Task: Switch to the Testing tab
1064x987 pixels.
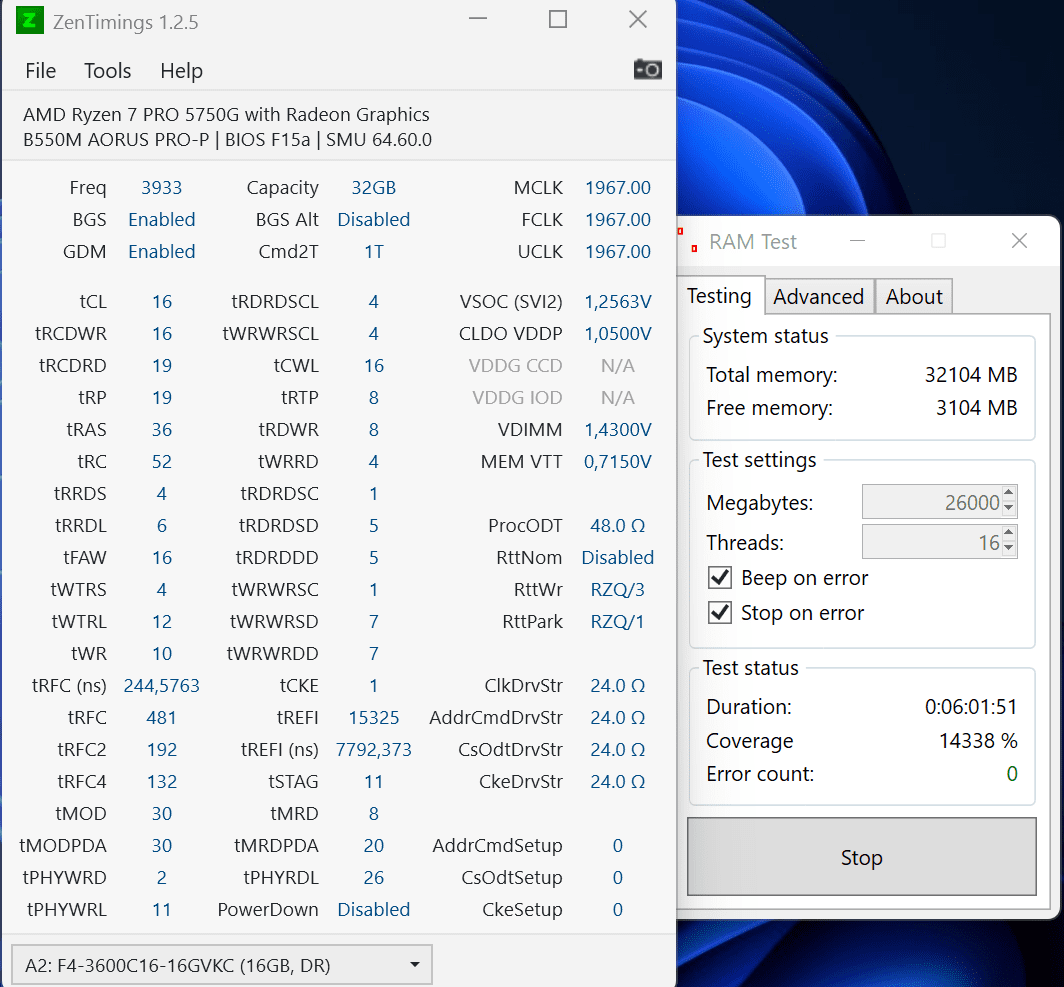Action: click(x=719, y=296)
